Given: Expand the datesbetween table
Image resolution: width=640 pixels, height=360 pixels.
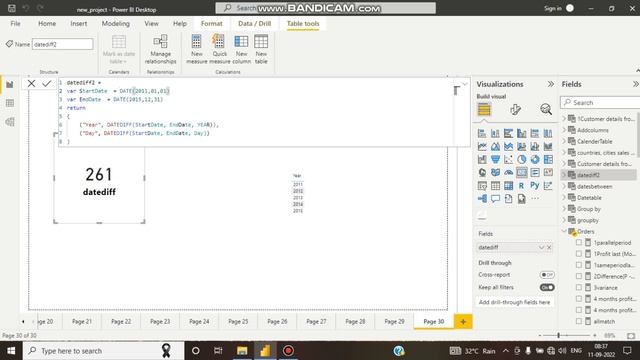Looking at the screenshot, I should click(564, 187).
